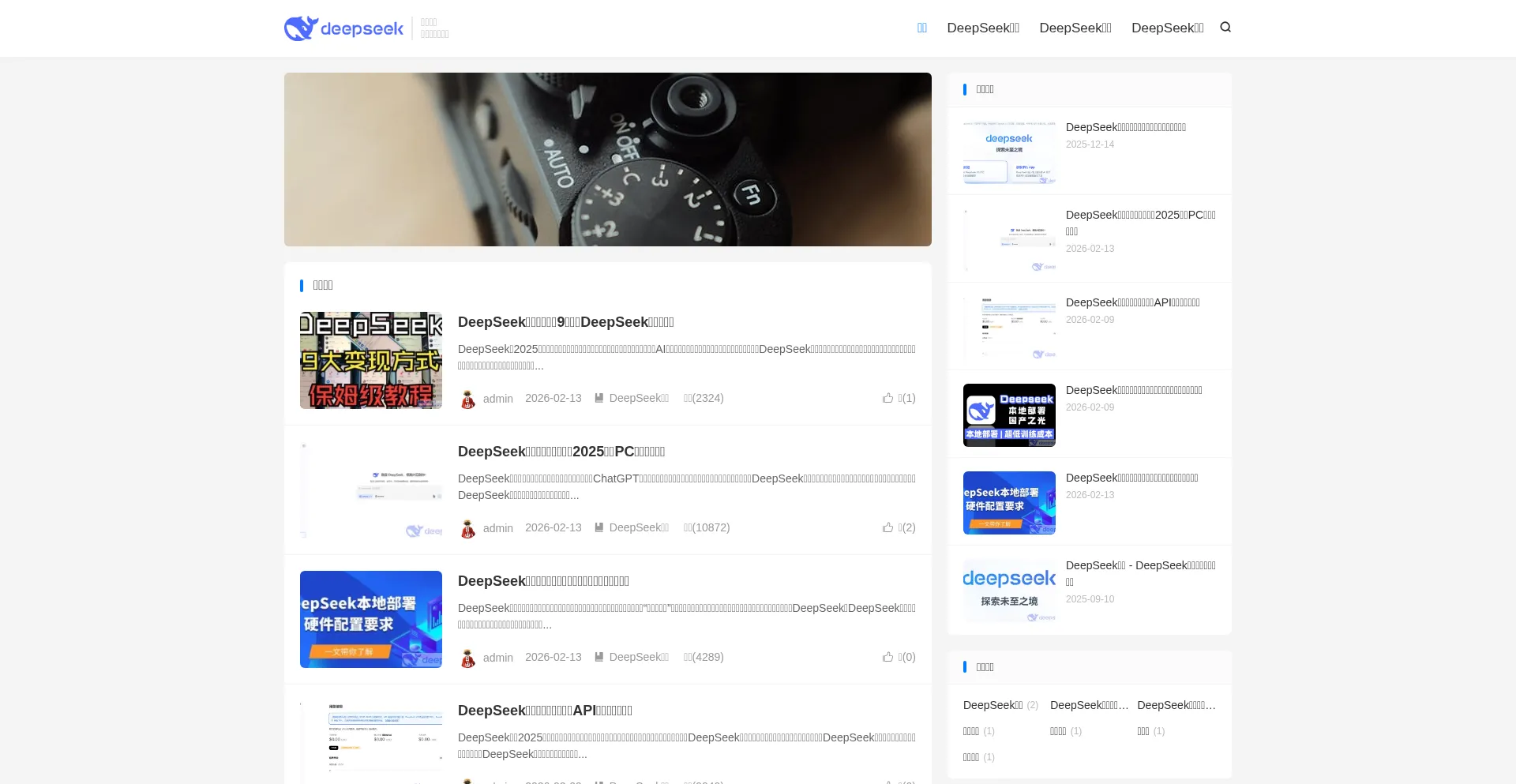Open the sidebar thumbnail beside the API title
Viewport: 1516px width, 784px height.
(1009, 327)
